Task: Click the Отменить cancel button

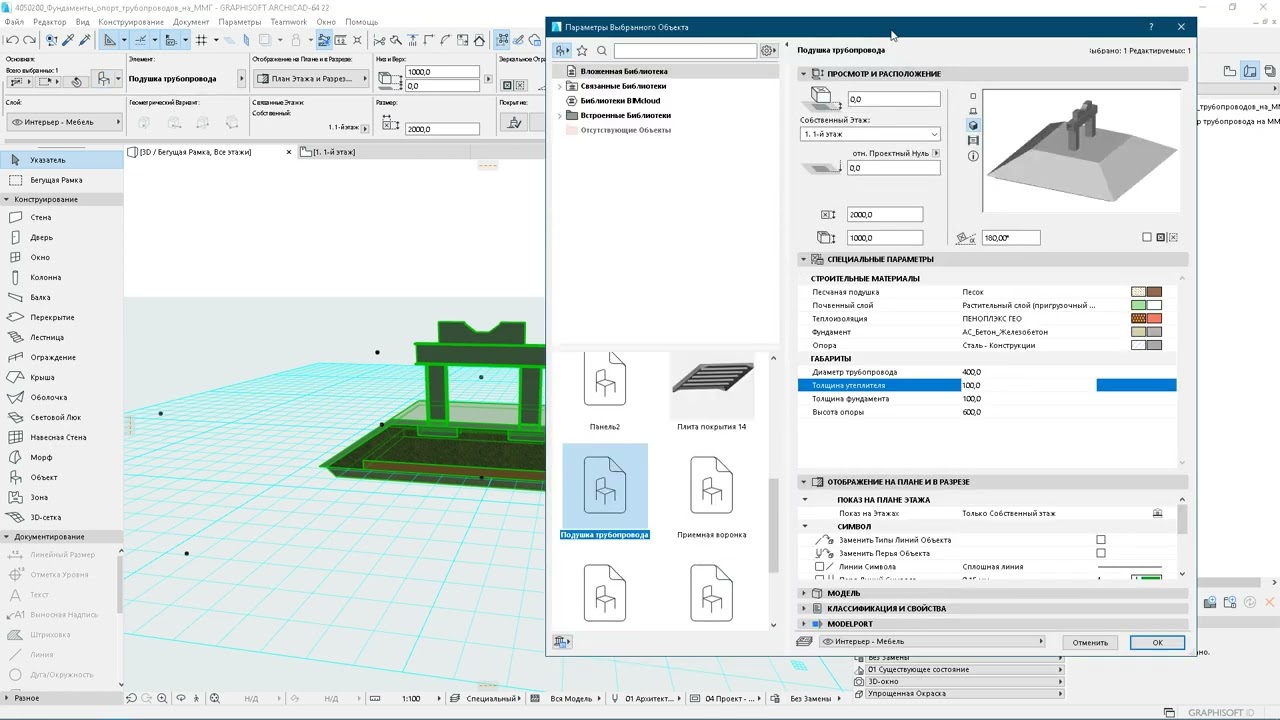Action: click(x=1090, y=642)
